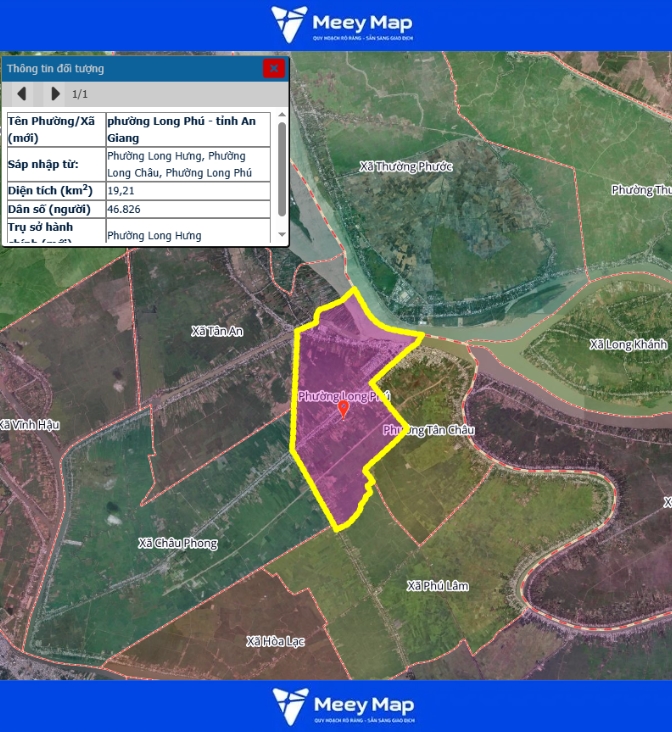
Task: Click the Xã Vĩnh Hậu map label
Action: pos(30,424)
